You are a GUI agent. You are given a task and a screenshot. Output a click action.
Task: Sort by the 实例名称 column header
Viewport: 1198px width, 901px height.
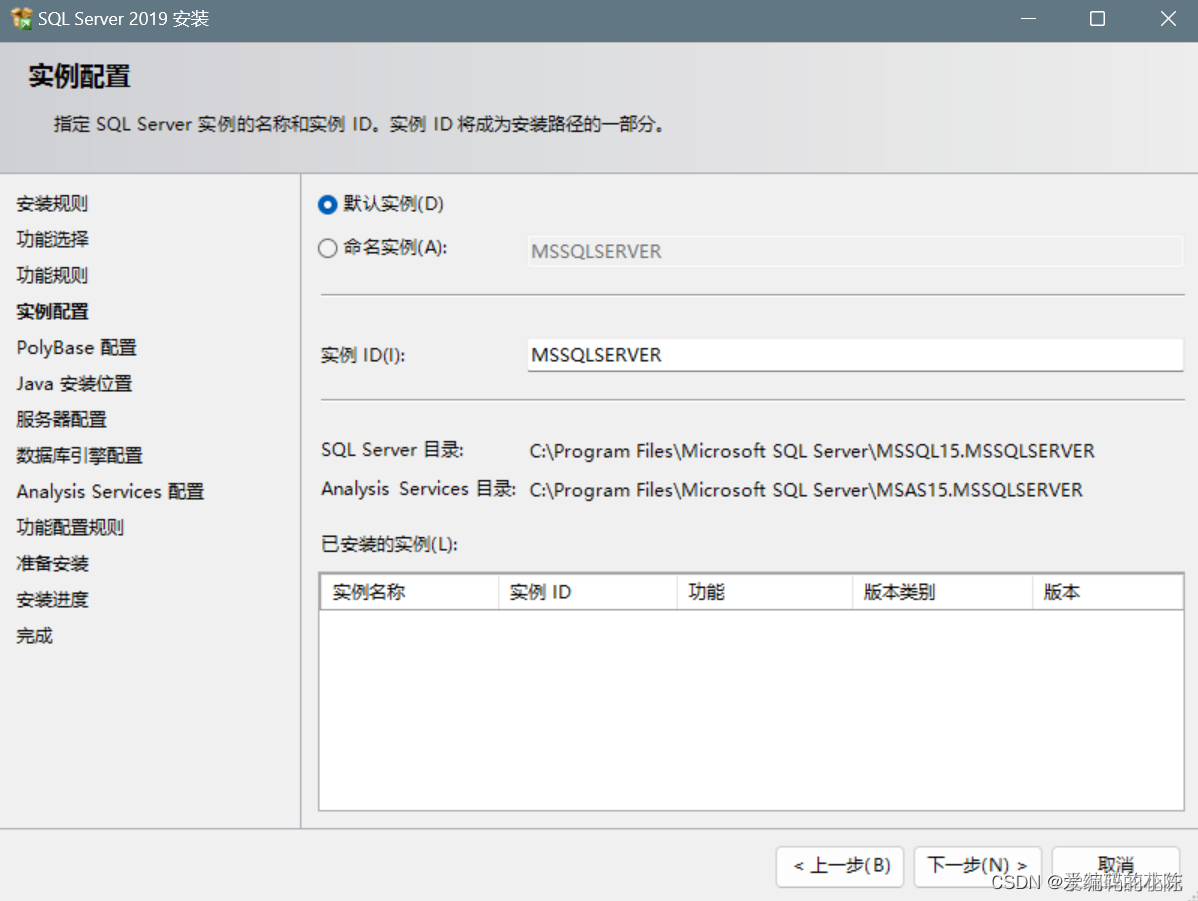(x=410, y=592)
